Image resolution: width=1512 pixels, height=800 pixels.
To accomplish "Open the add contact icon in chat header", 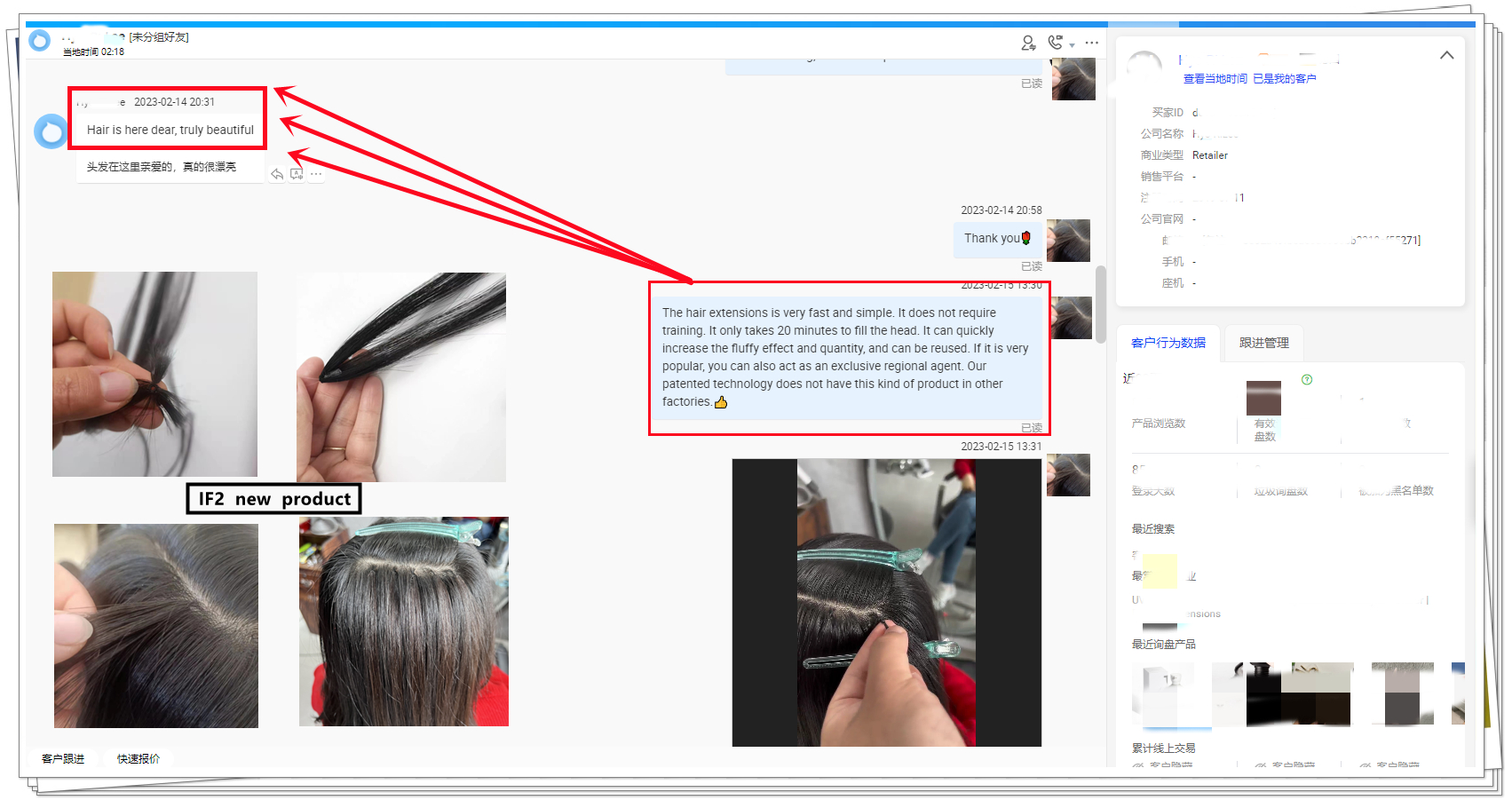I will click(x=1028, y=43).
